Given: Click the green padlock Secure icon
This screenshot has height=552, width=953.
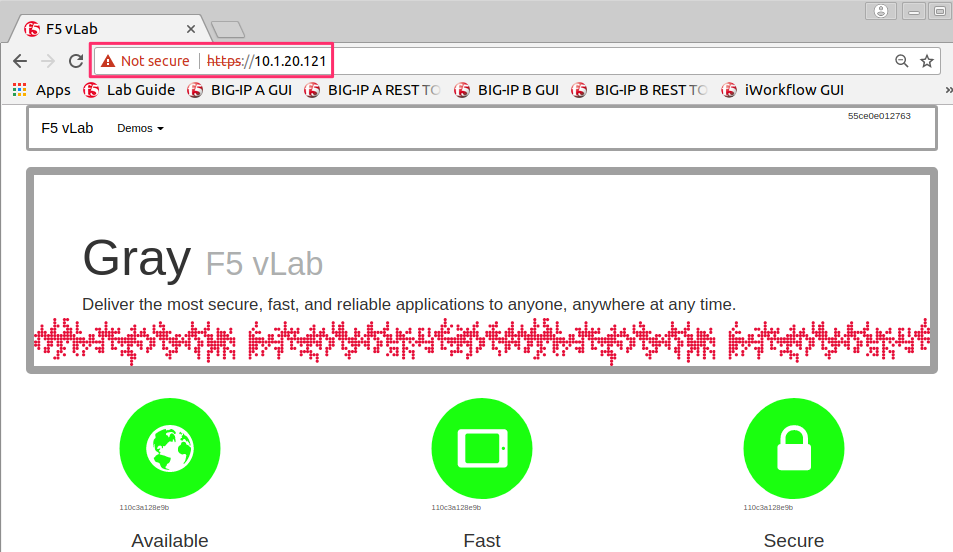Looking at the screenshot, I should point(794,449).
